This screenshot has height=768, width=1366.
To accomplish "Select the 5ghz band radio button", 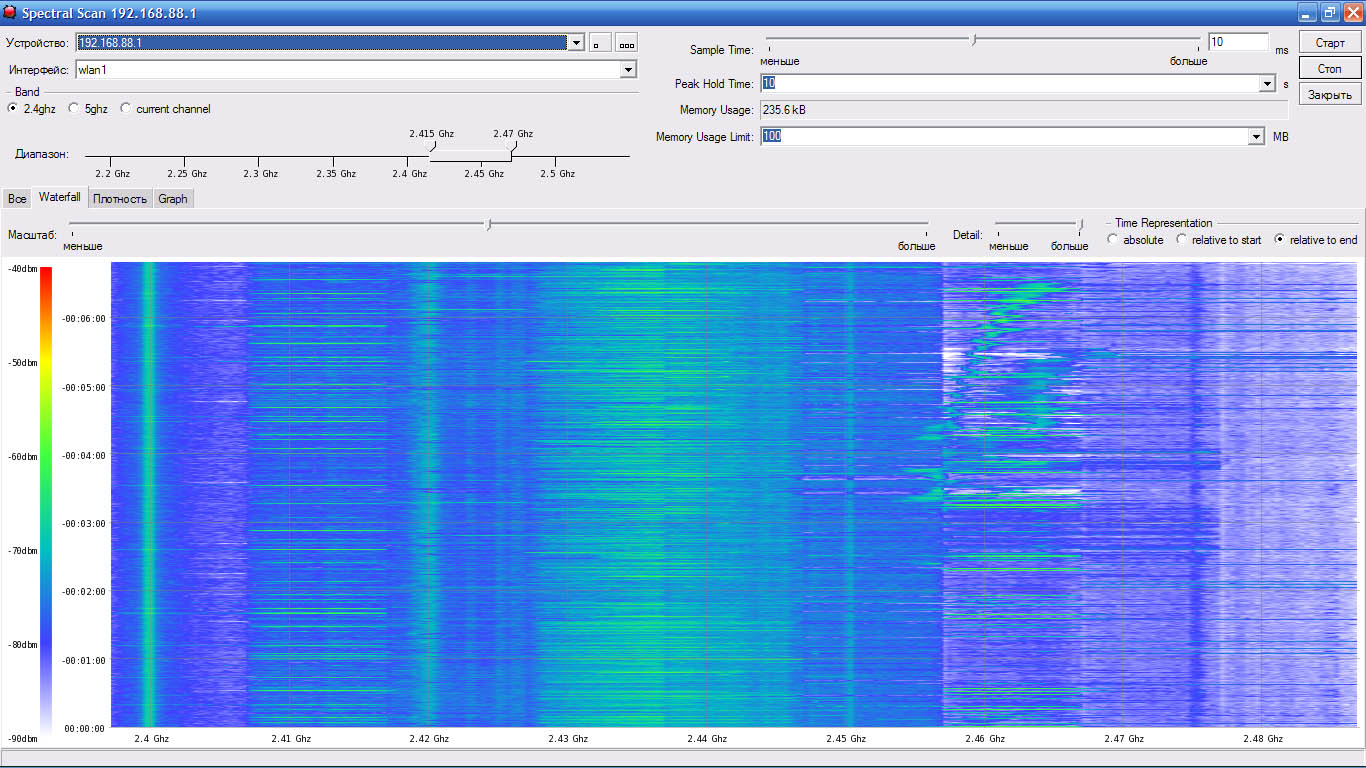I will pyautogui.click(x=74, y=109).
